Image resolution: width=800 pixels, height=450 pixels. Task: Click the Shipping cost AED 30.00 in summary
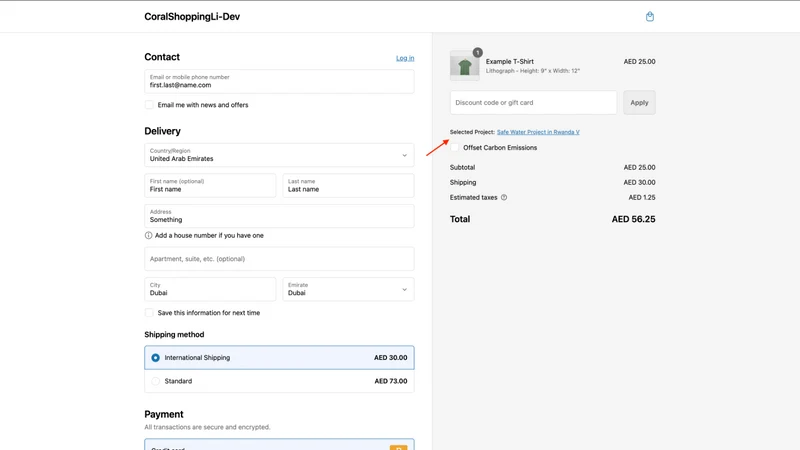click(x=639, y=182)
